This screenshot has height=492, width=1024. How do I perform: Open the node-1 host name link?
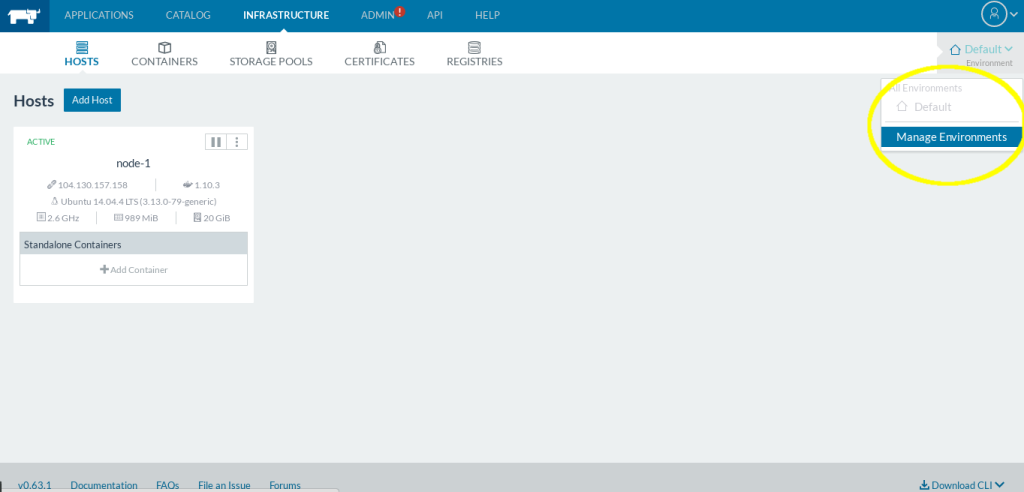tap(133, 163)
